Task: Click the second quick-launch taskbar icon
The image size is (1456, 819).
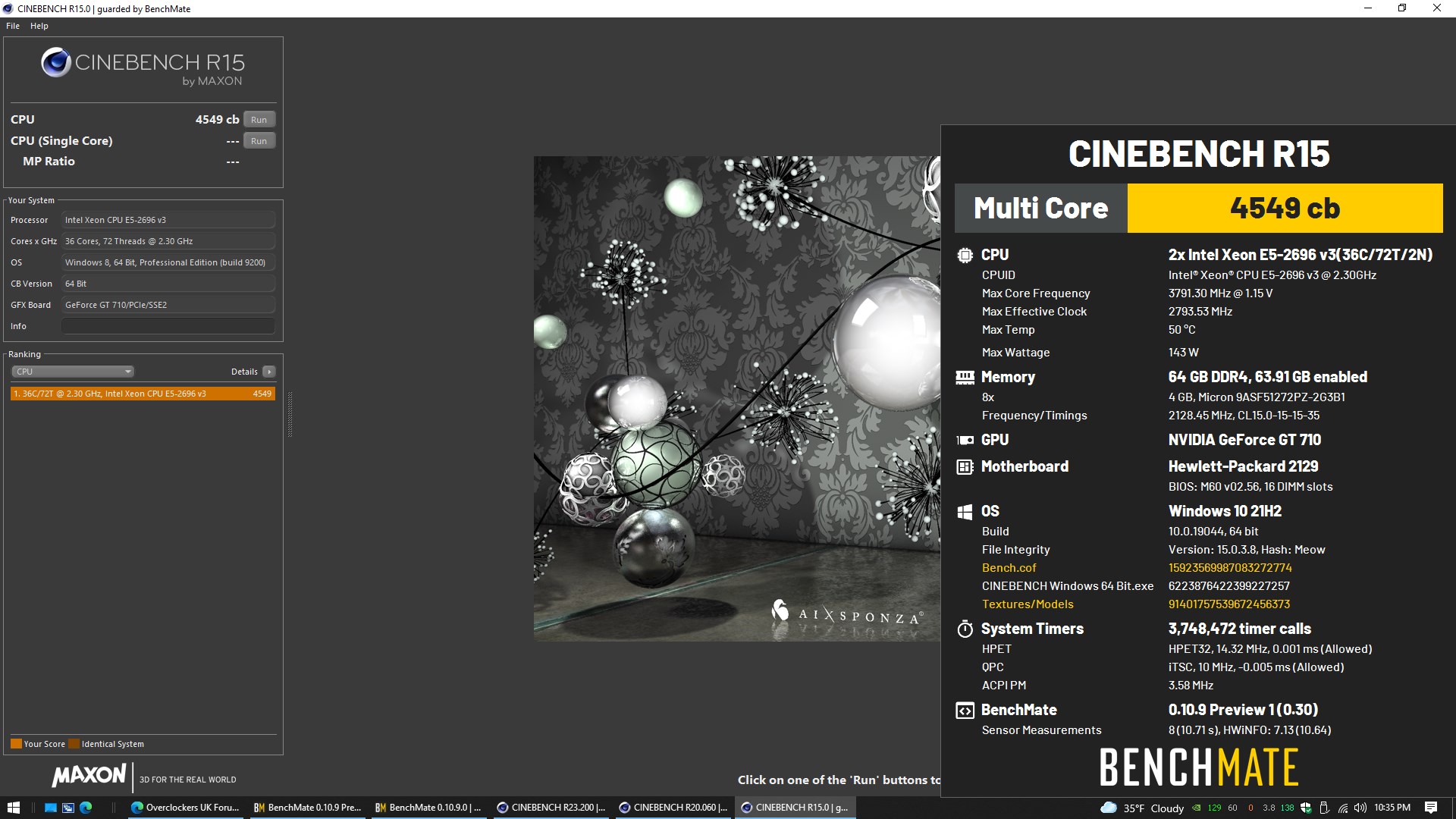Action: [68, 808]
